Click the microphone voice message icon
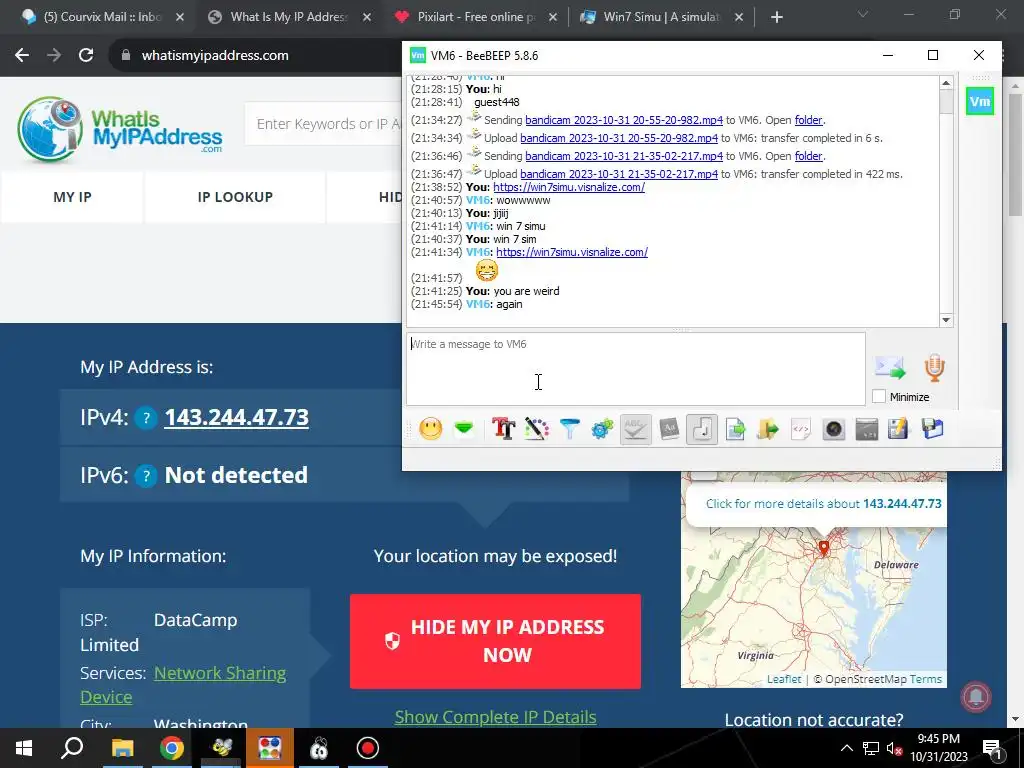This screenshot has height=768, width=1024. pyautogui.click(x=935, y=368)
